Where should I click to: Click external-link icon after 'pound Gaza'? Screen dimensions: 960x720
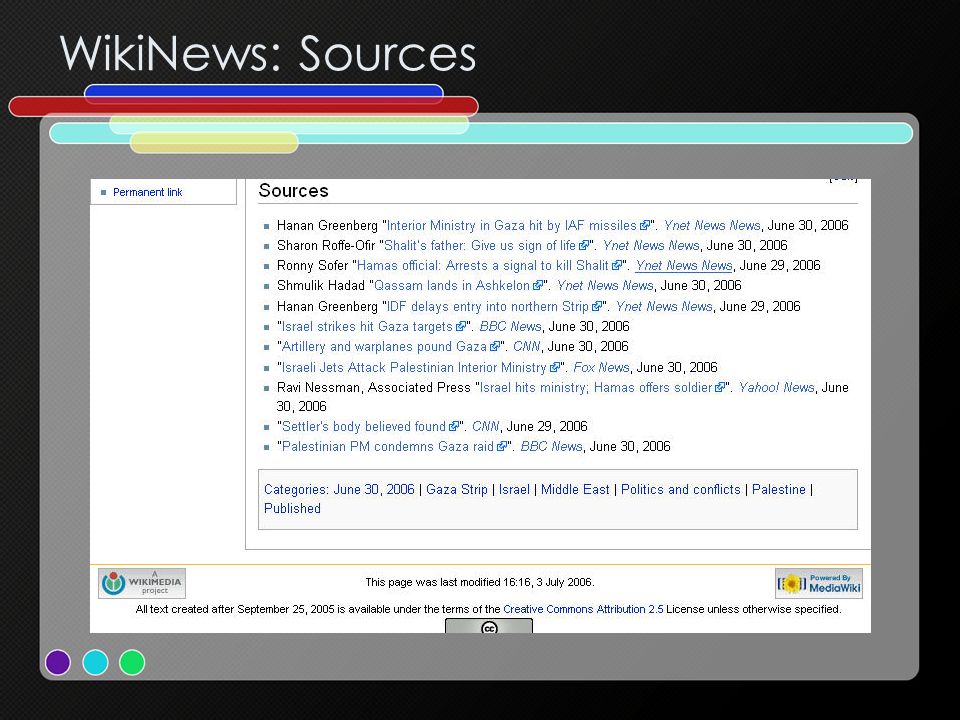[x=495, y=347]
